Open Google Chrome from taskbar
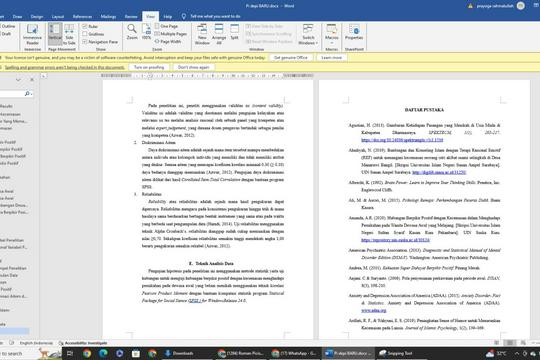 87,353
